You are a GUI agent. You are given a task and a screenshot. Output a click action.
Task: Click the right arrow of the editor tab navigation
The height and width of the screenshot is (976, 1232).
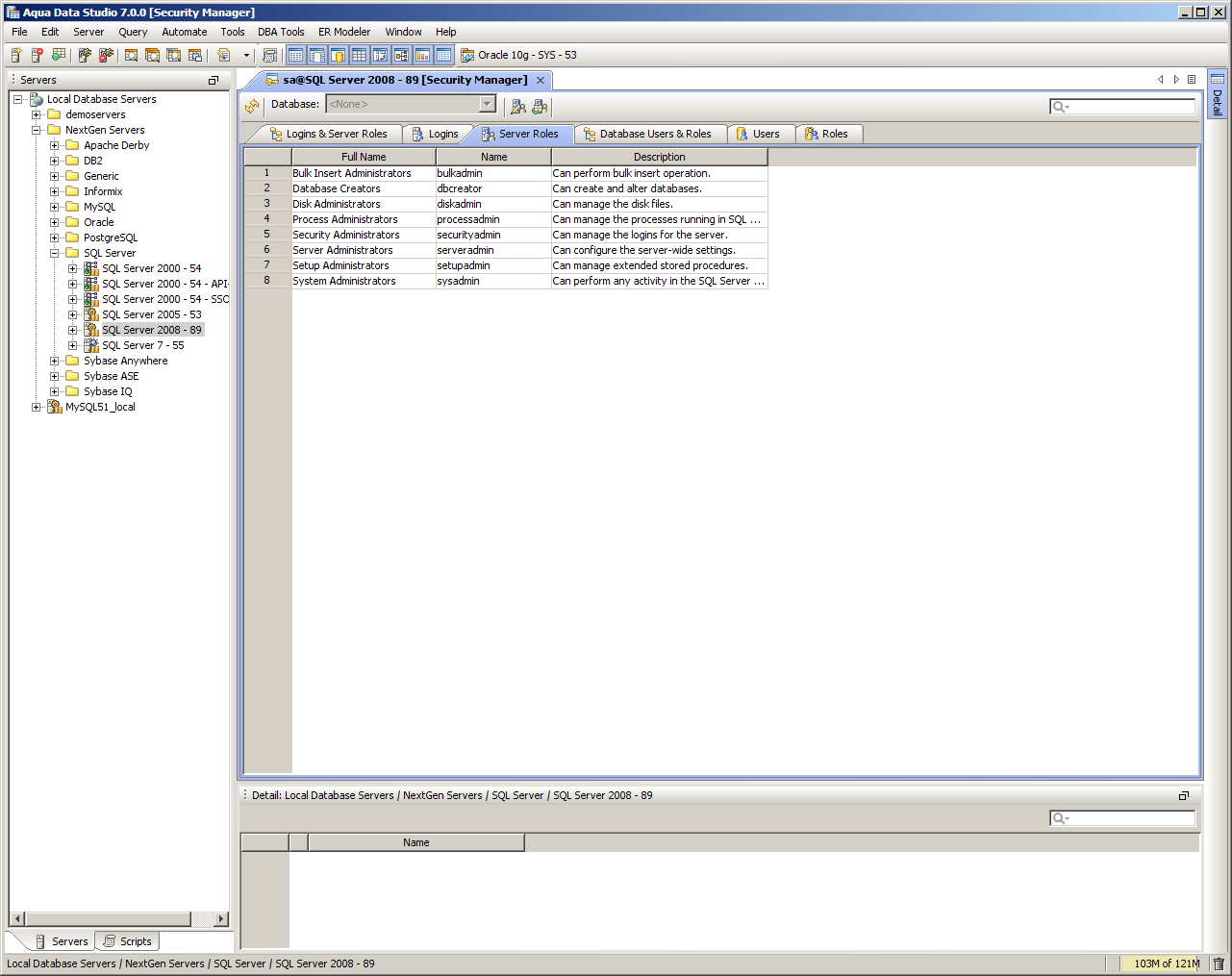(x=1176, y=80)
